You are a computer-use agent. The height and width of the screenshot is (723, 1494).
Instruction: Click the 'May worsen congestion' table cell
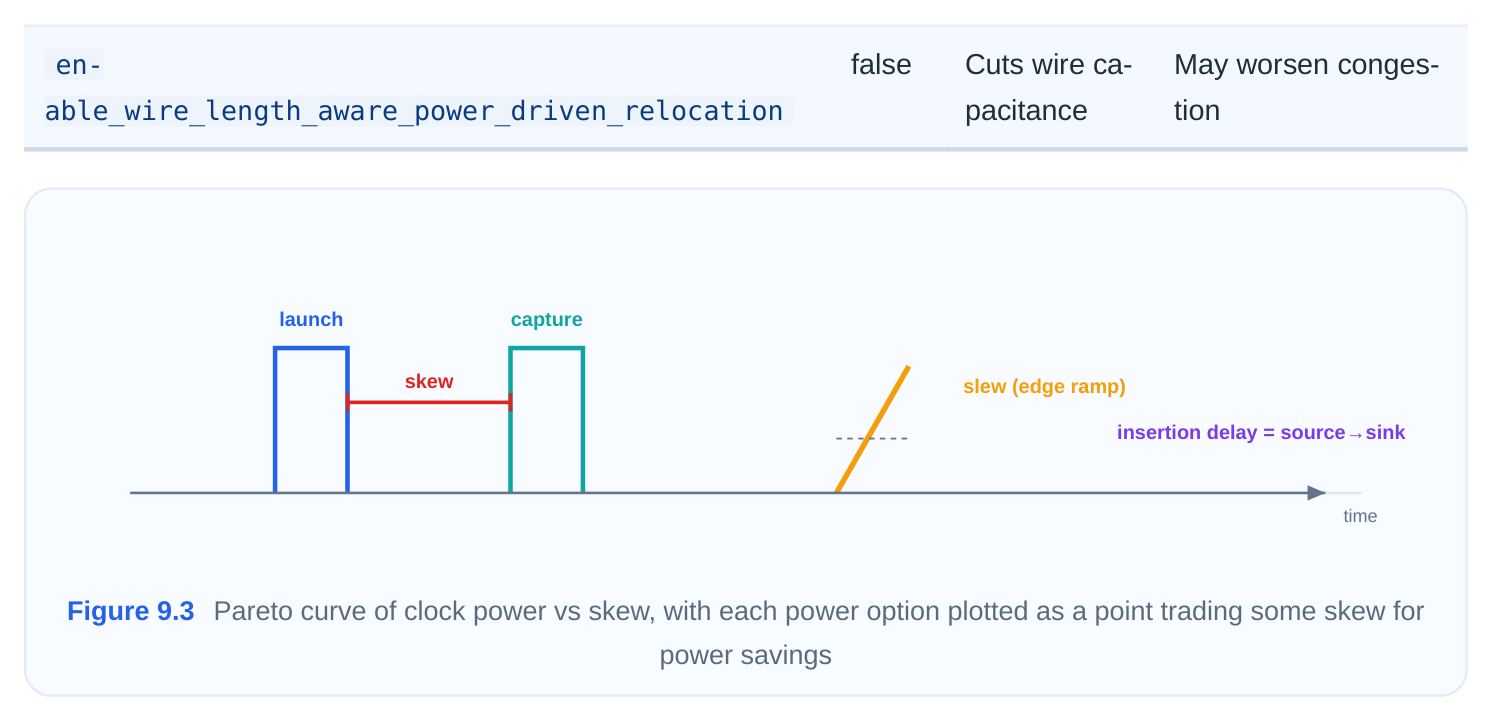[1306, 88]
